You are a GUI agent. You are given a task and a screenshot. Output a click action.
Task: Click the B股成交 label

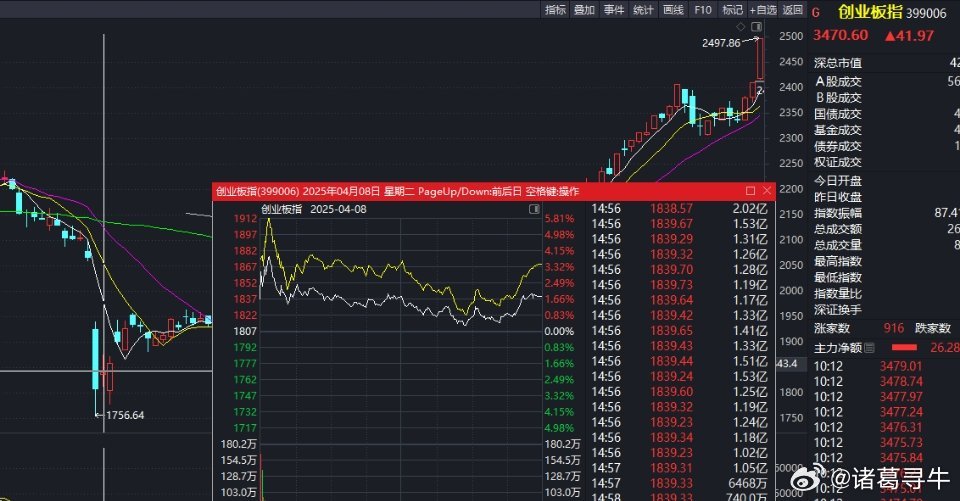coord(838,97)
